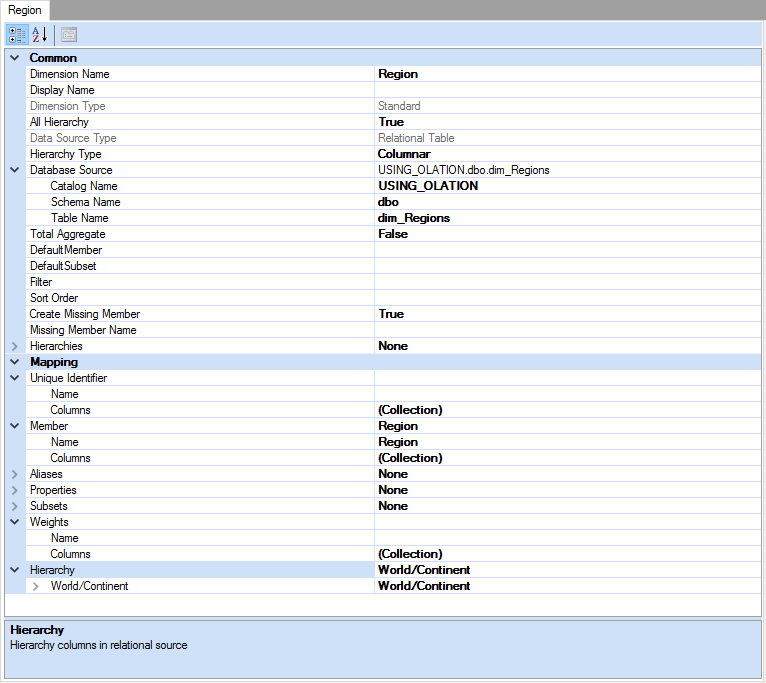Expand the Properties row
Viewport: 766px width, 683px height.
point(15,490)
